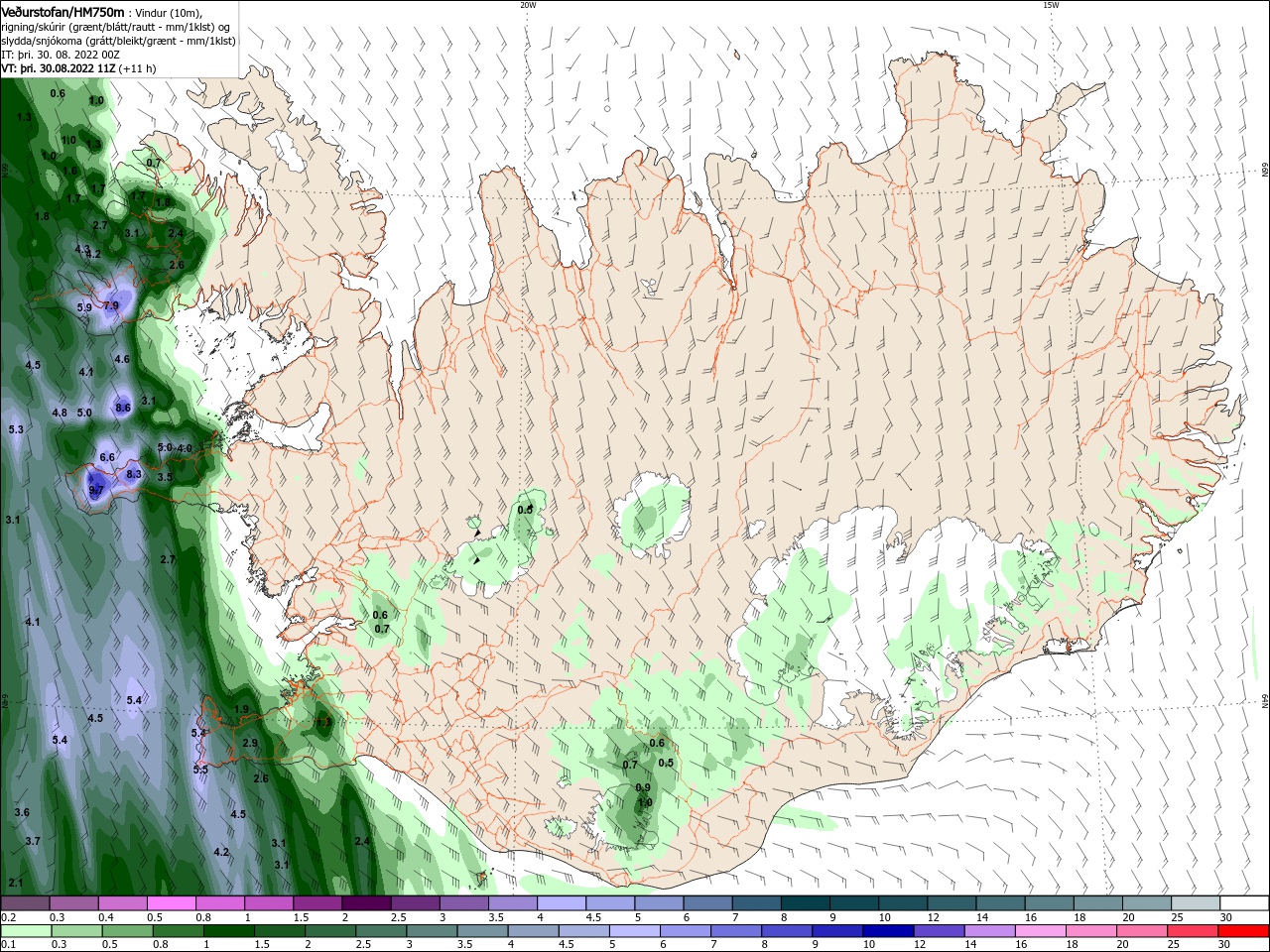This screenshot has height=952, width=1270.
Task: Click the 5.5 value at Reykjanes tip
Action: click(200, 770)
